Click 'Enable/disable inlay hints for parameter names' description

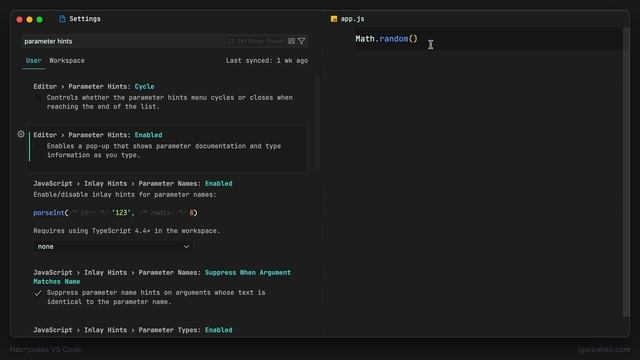125,195
